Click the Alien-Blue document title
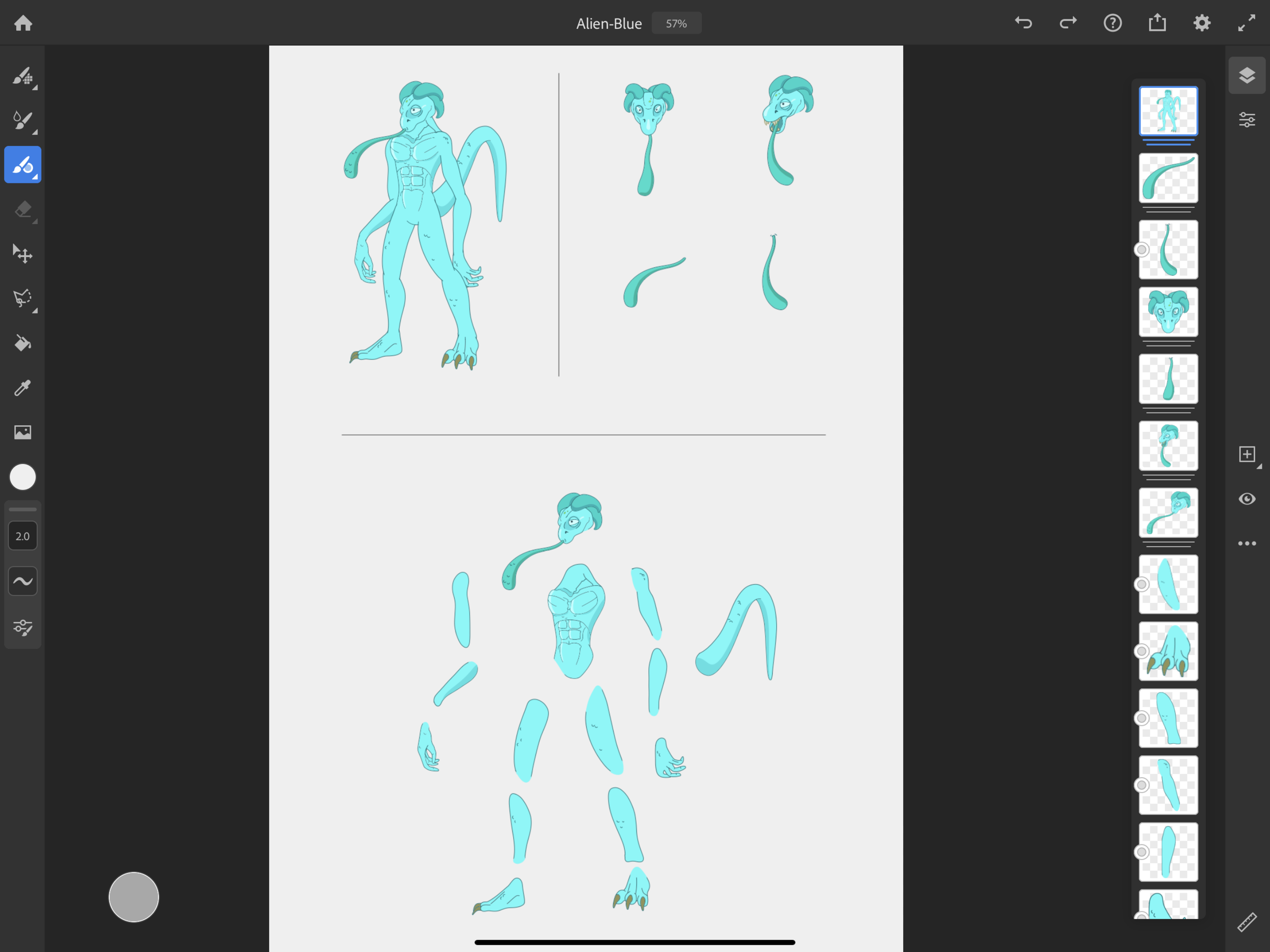Viewport: 1270px width, 952px height. coord(609,23)
